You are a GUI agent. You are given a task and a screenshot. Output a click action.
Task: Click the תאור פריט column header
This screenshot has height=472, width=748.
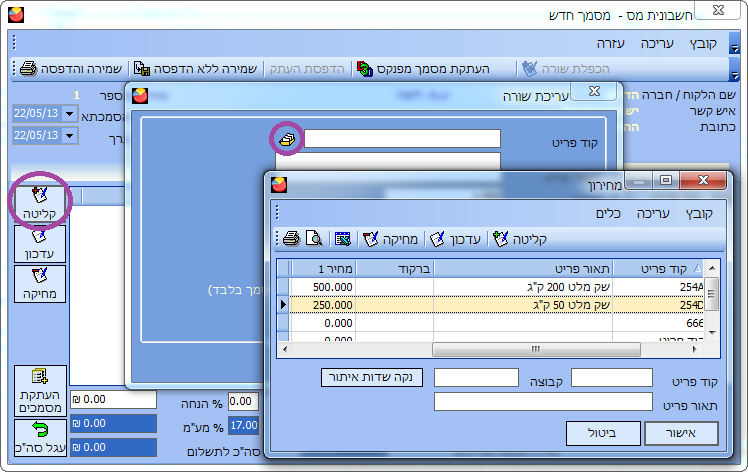(x=523, y=269)
